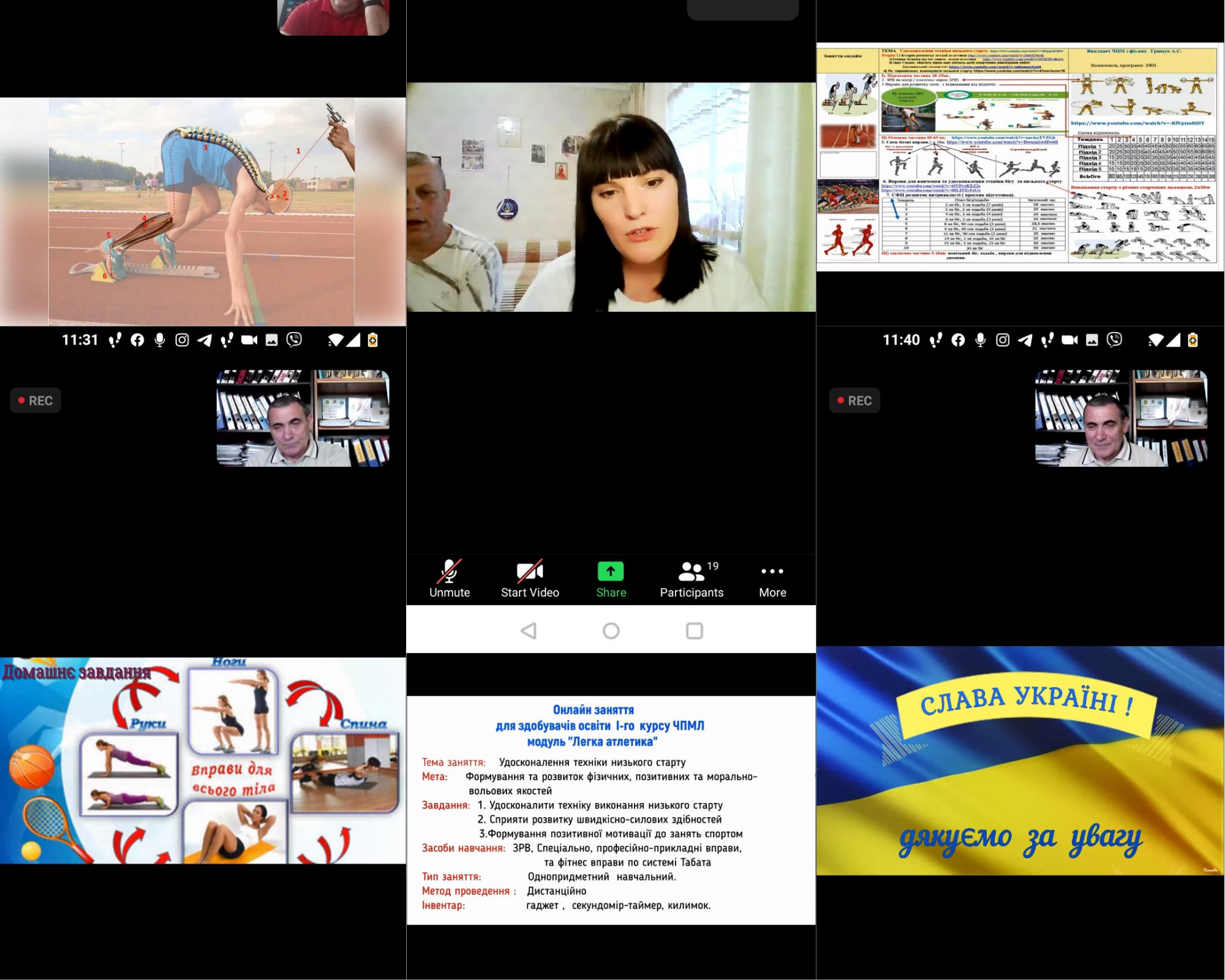Open the Домашнє завдання exercise slide
Image resolution: width=1225 pixels, height=980 pixels.
pyautogui.click(x=202, y=761)
